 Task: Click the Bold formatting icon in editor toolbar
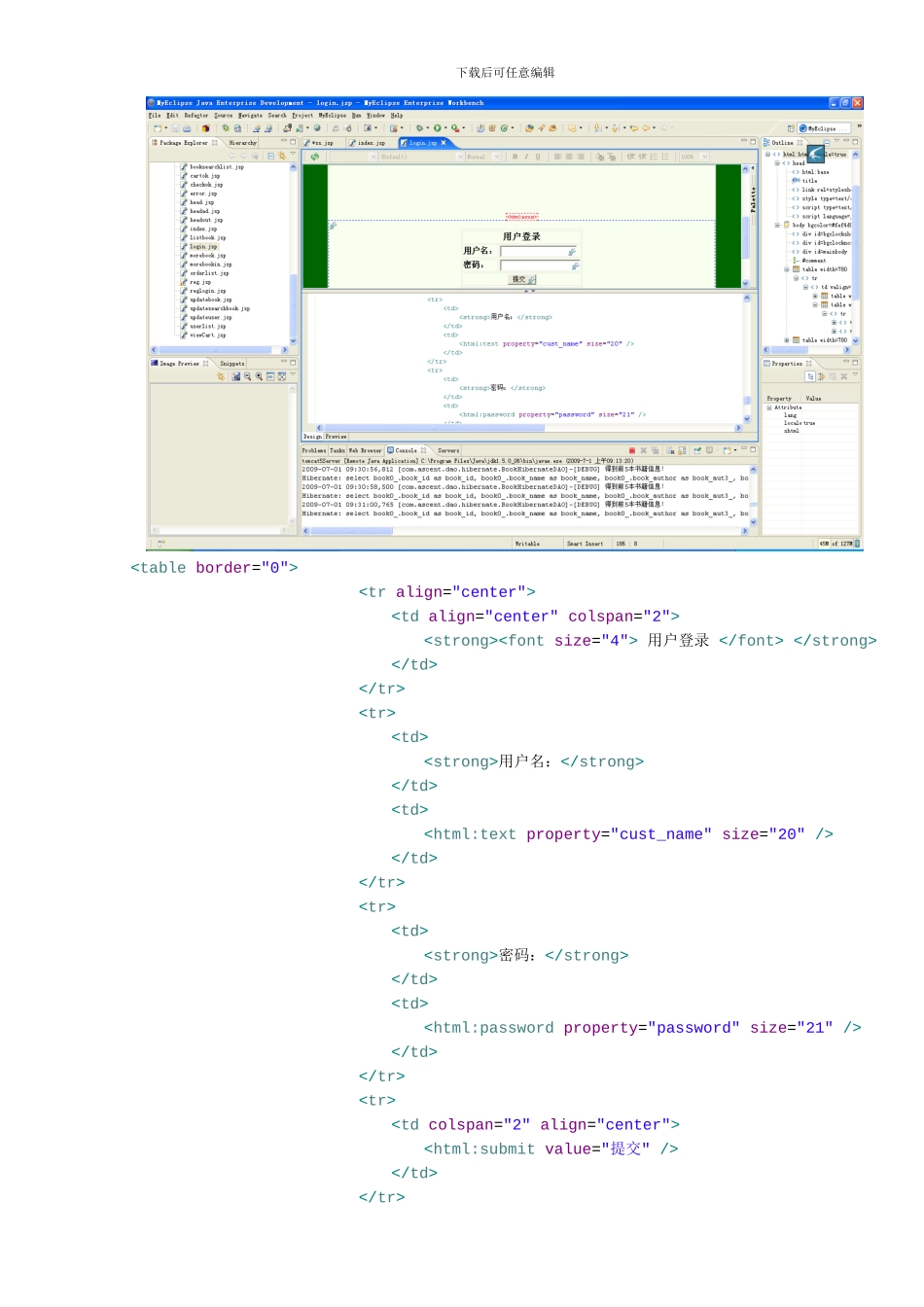click(x=515, y=157)
